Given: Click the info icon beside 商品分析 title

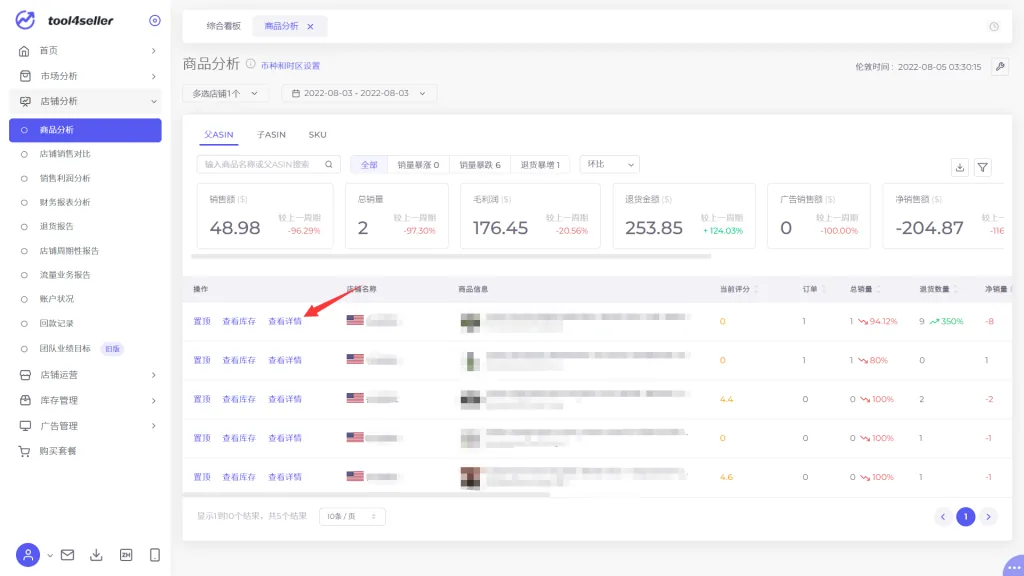Looking at the screenshot, I should [251, 64].
